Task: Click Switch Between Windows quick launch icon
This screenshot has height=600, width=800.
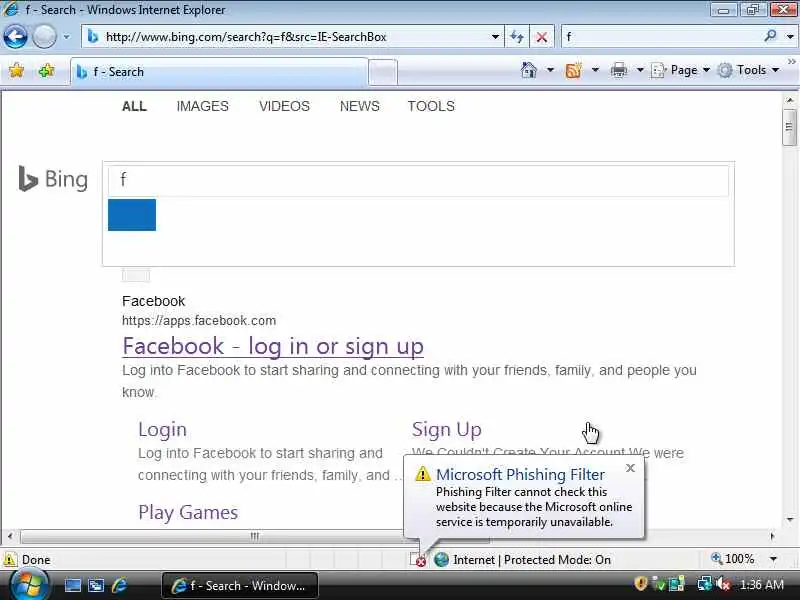Action: coord(96,585)
